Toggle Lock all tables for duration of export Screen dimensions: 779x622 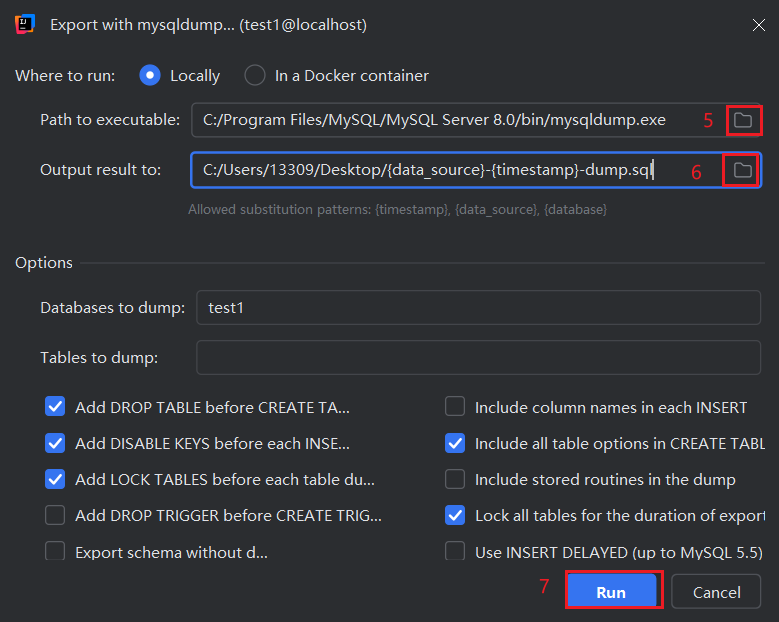tap(455, 515)
